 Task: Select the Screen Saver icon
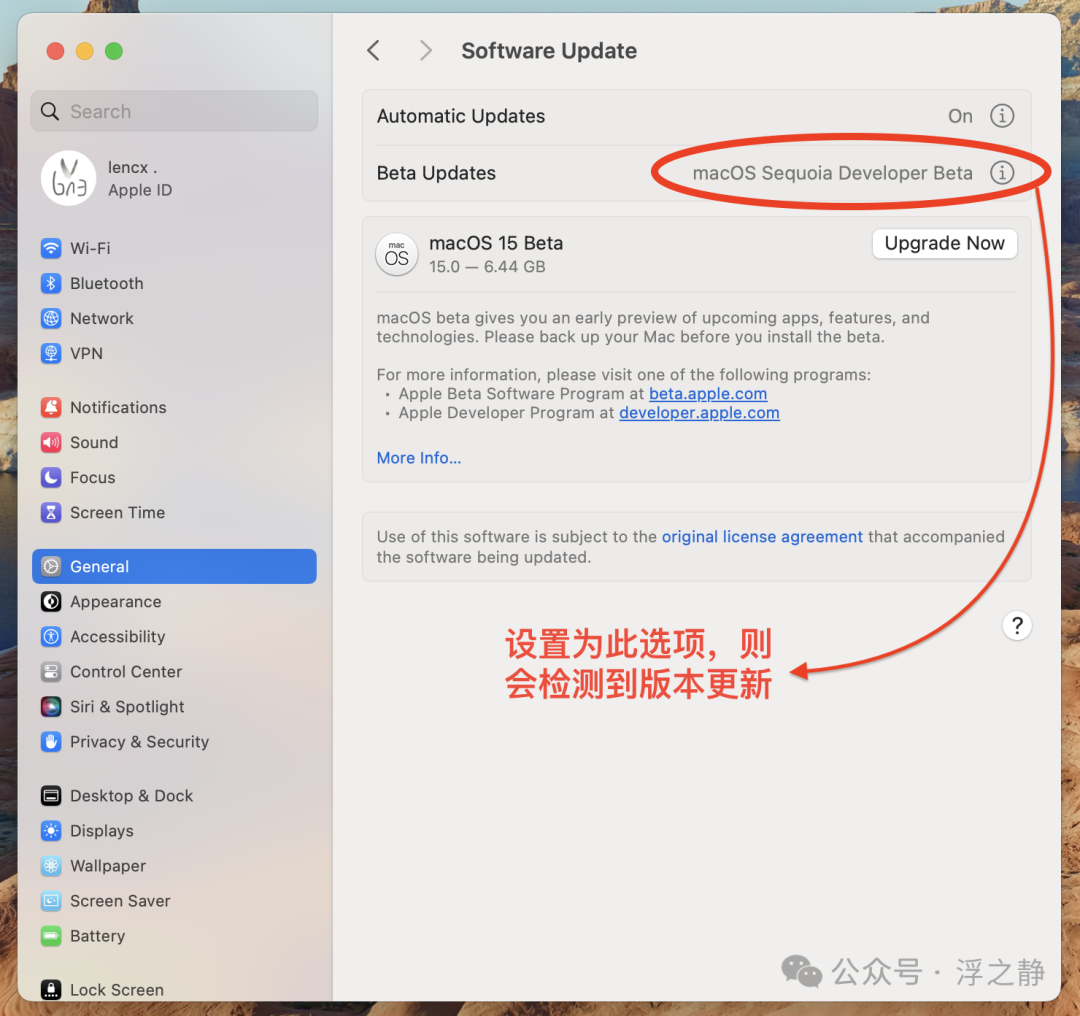coord(51,901)
